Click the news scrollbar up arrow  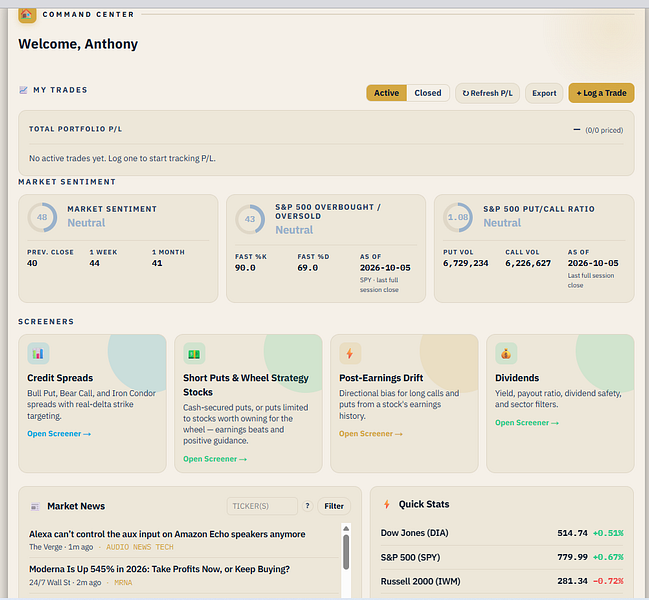[x=346, y=528]
